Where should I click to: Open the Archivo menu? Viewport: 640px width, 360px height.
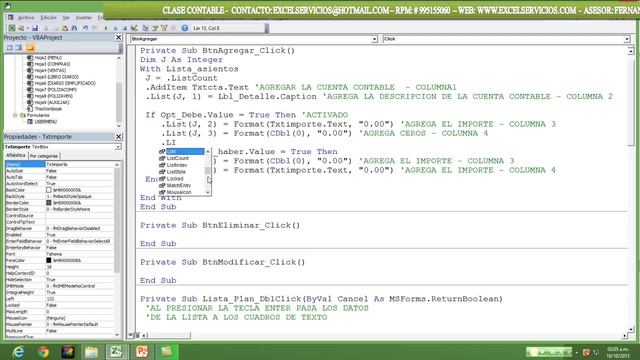[26, 18]
